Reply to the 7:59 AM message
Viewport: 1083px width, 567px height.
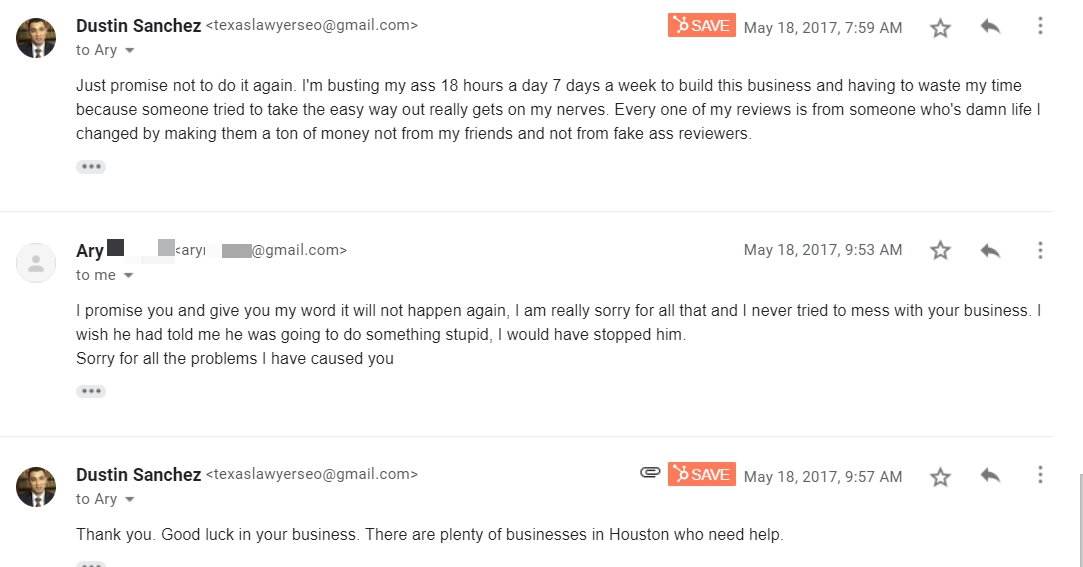(x=990, y=27)
